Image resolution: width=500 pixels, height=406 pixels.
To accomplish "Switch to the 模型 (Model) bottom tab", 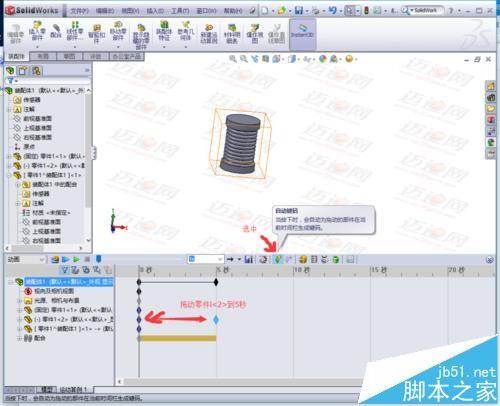I will click(46, 389).
